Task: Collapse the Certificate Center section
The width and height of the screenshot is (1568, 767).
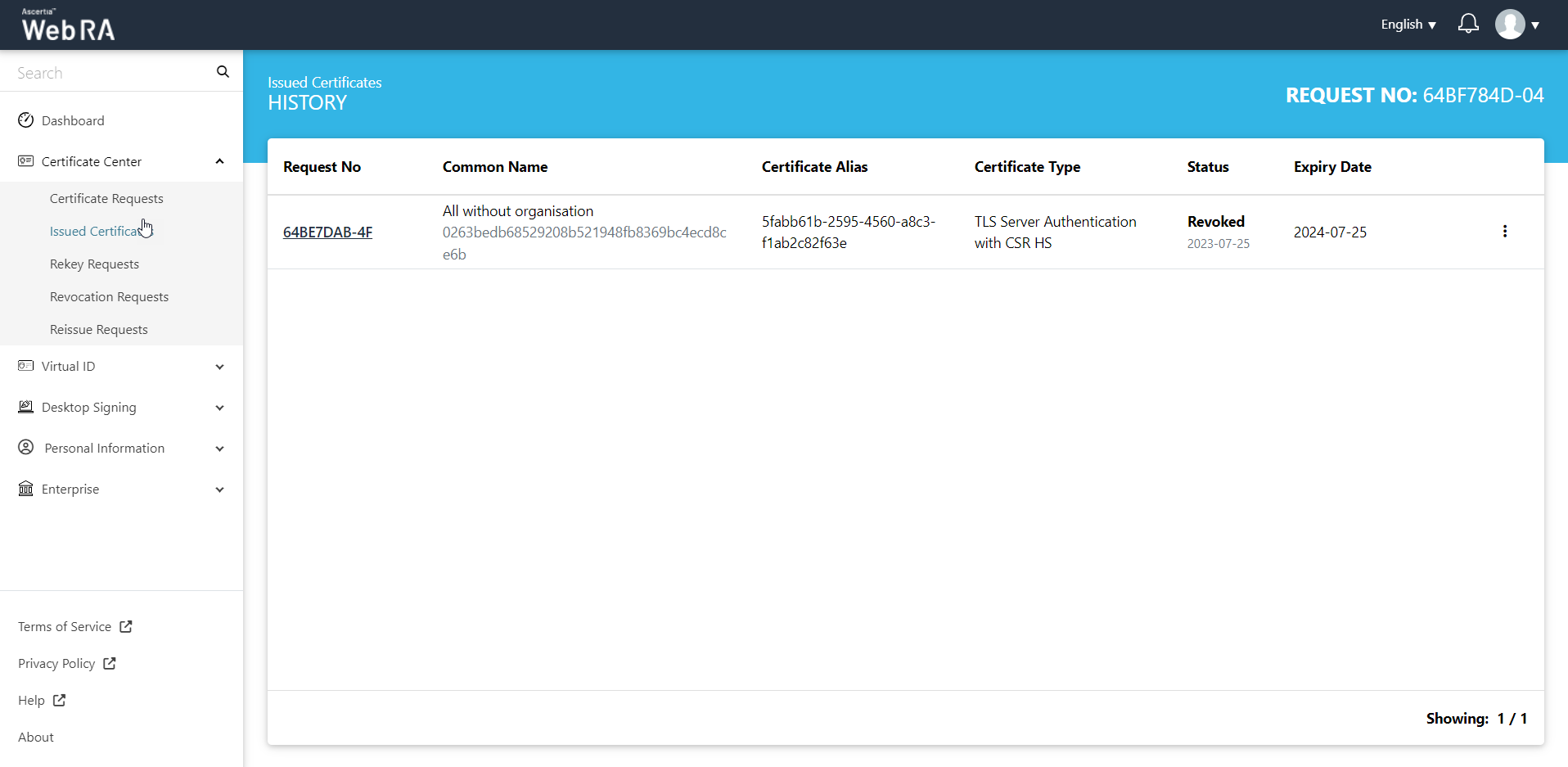Action: (x=219, y=161)
